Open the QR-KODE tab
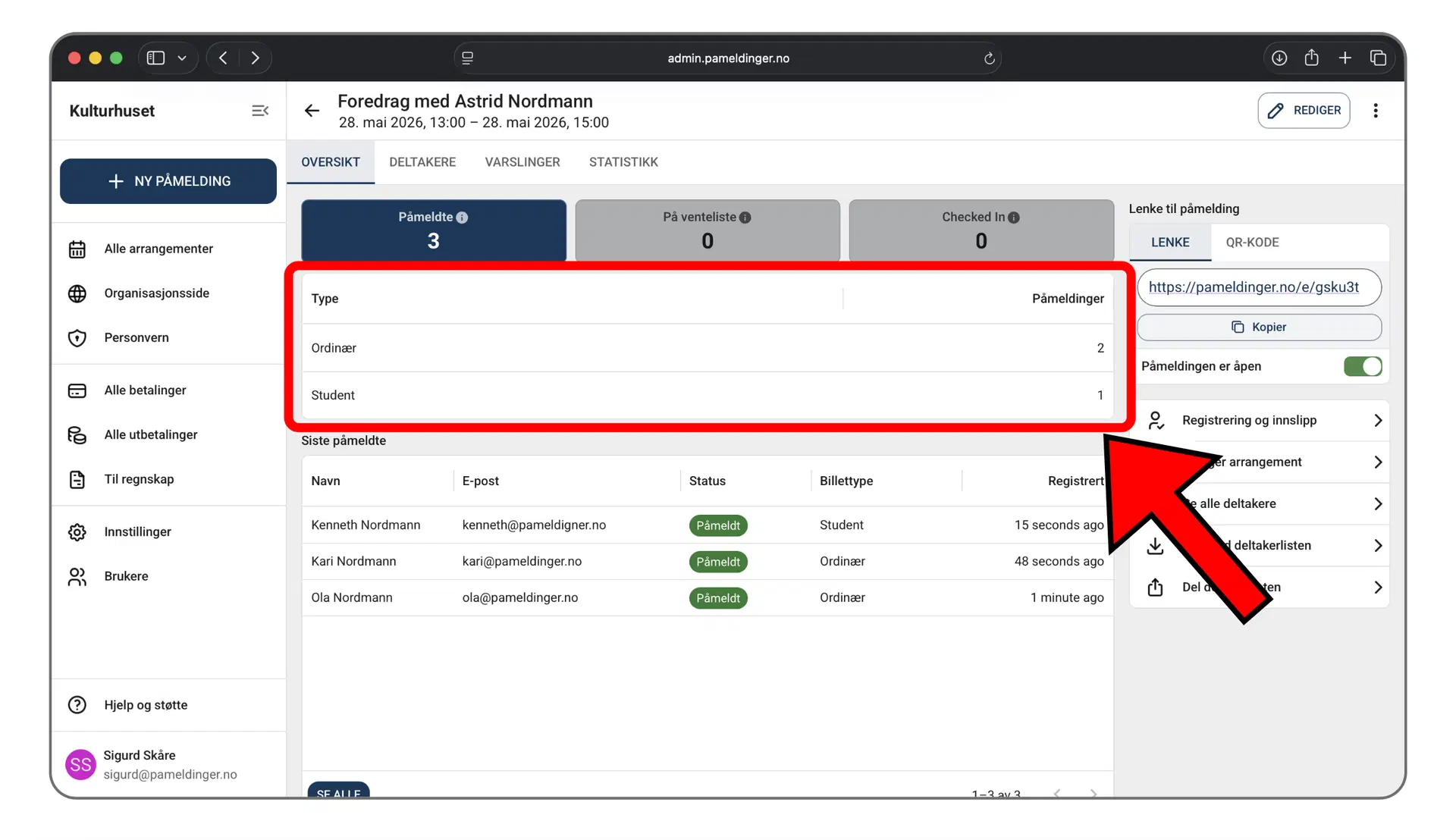This screenshot has height=840, width=1456. (x=1252, y=243)
